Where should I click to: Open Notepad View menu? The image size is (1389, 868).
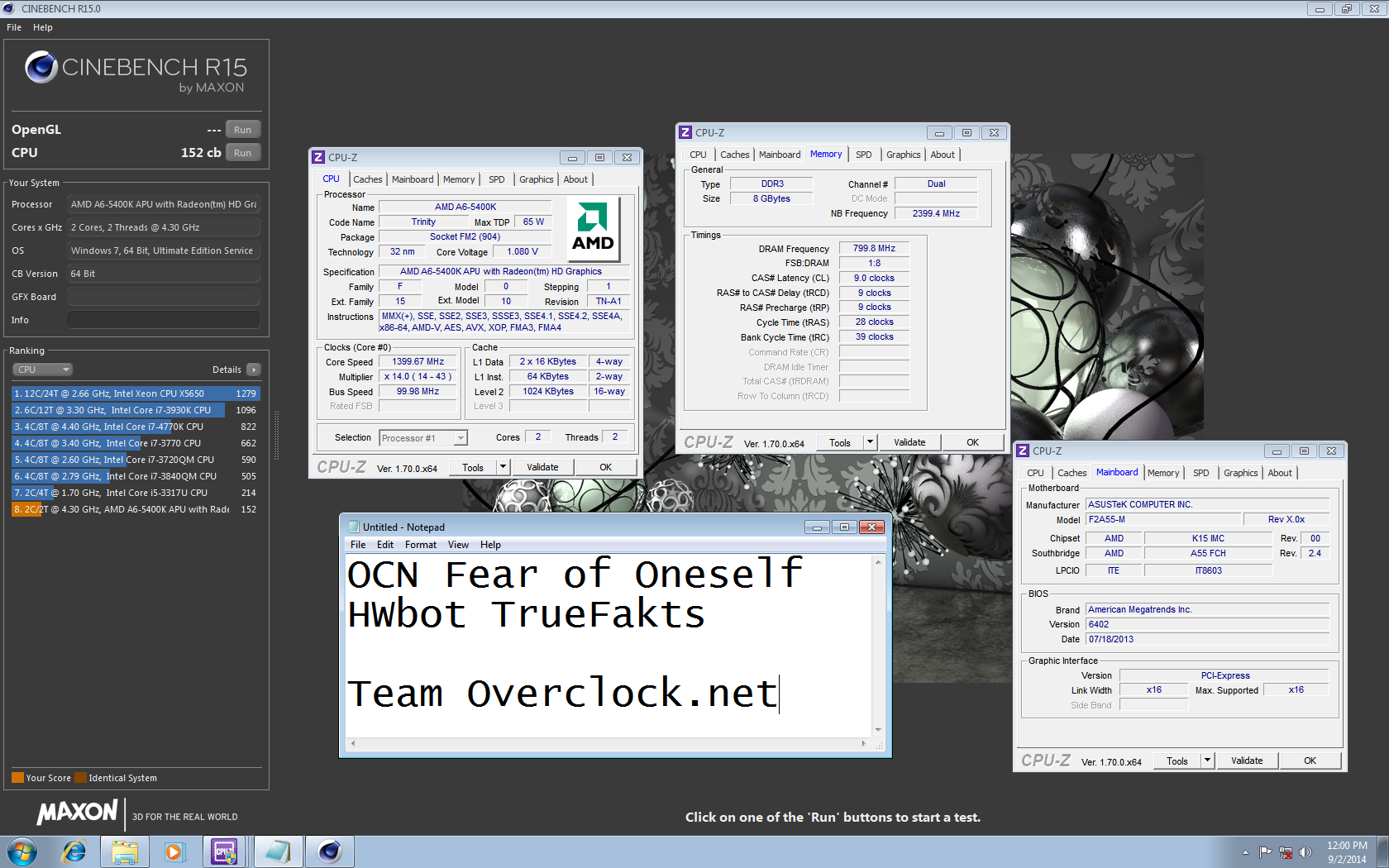[x=458, y=545]
